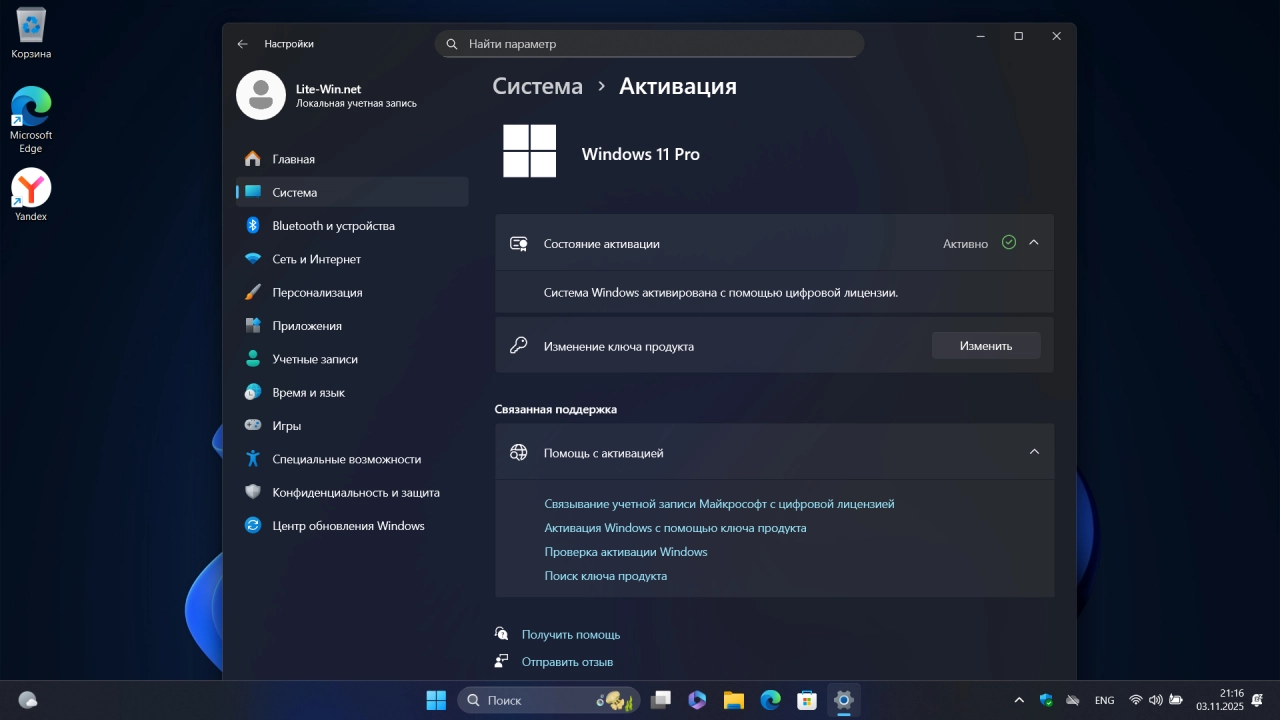1280x720 pixels.
Task: Click Получить помощь link
Action: 571,634
